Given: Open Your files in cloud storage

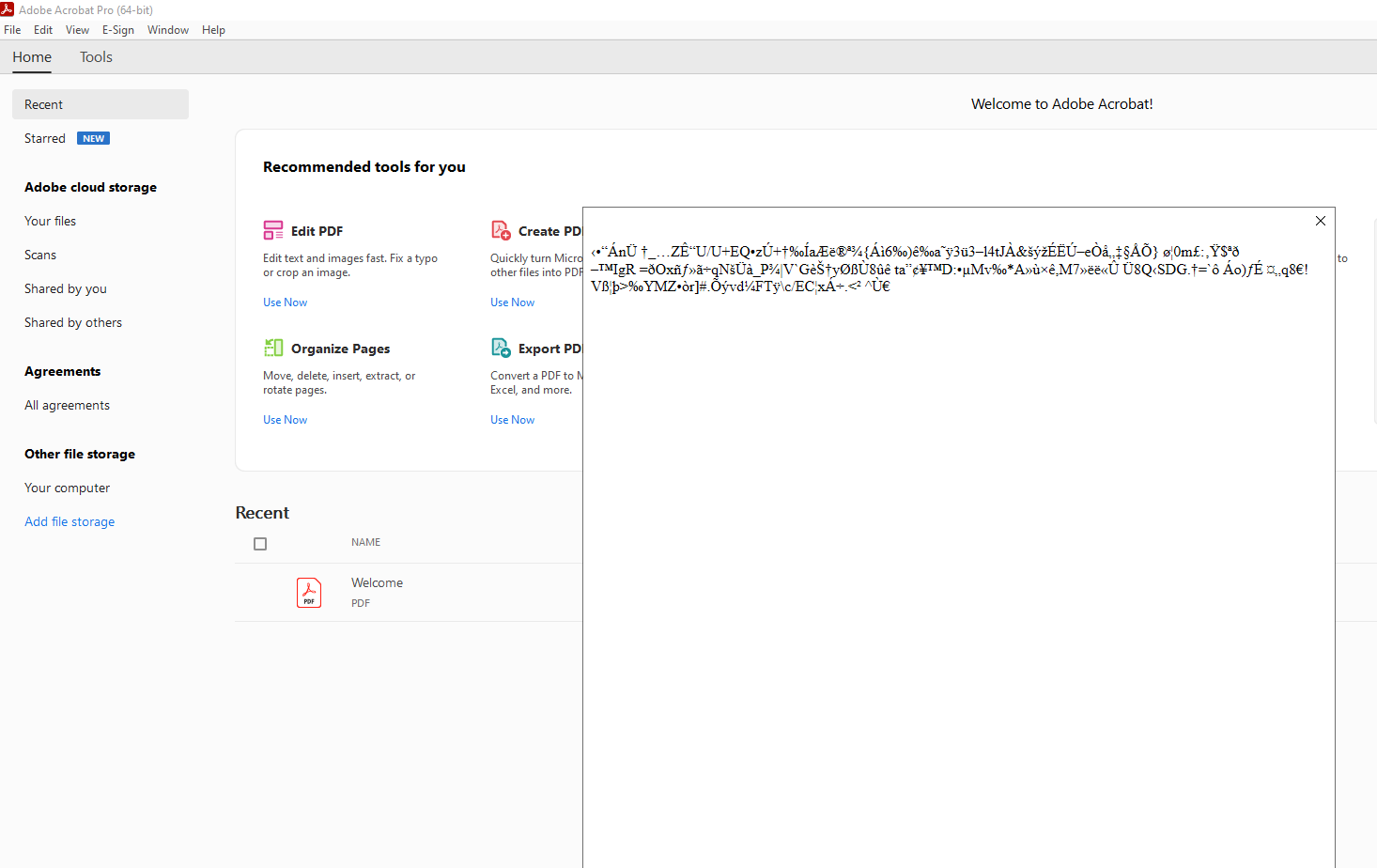Looking at the screenshot, I should [51, 221].
